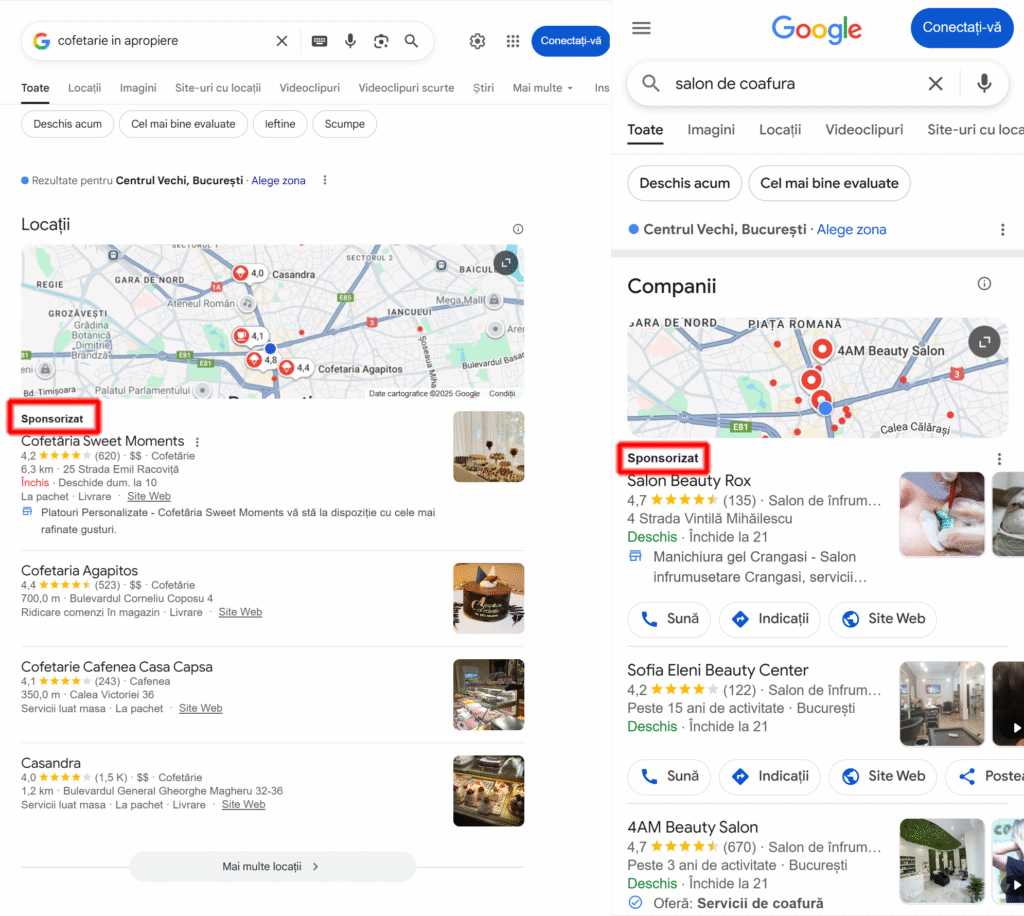Tap 'Site Web' button for Sofia Eleni Beauty Center
The height and width of the screenshot is (916, 1024).
tap(882, 776)
